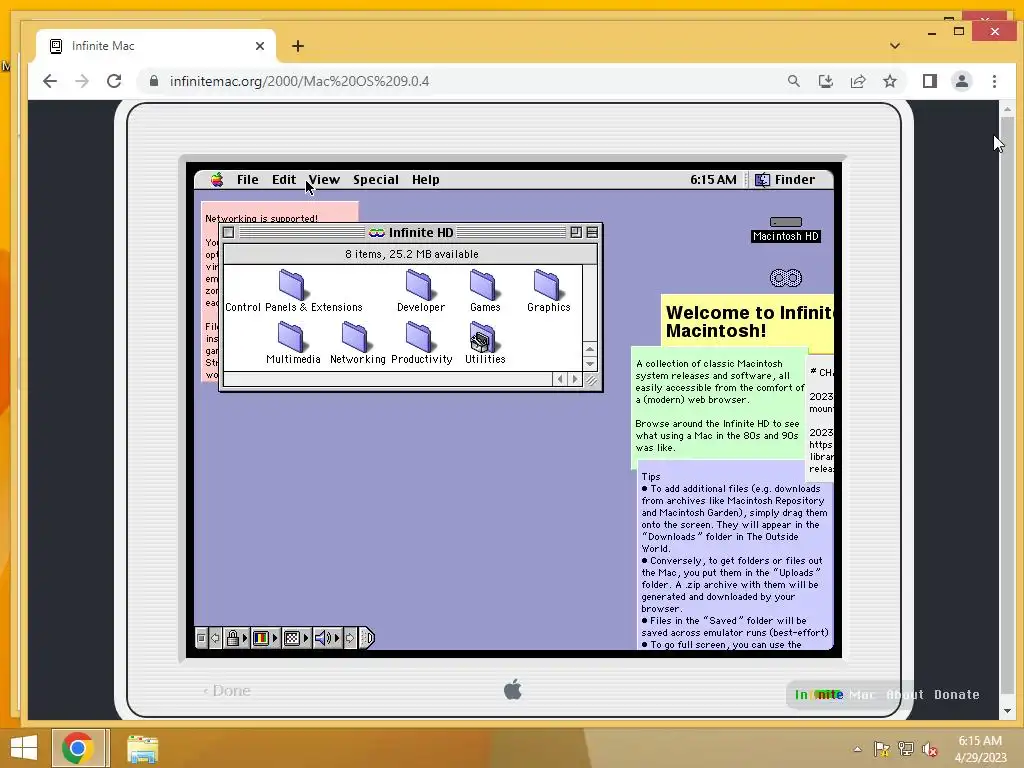The height and width of the screenshot is (768, 1024).
Task: Select the Games folder
Action: (x=485, y=291)
